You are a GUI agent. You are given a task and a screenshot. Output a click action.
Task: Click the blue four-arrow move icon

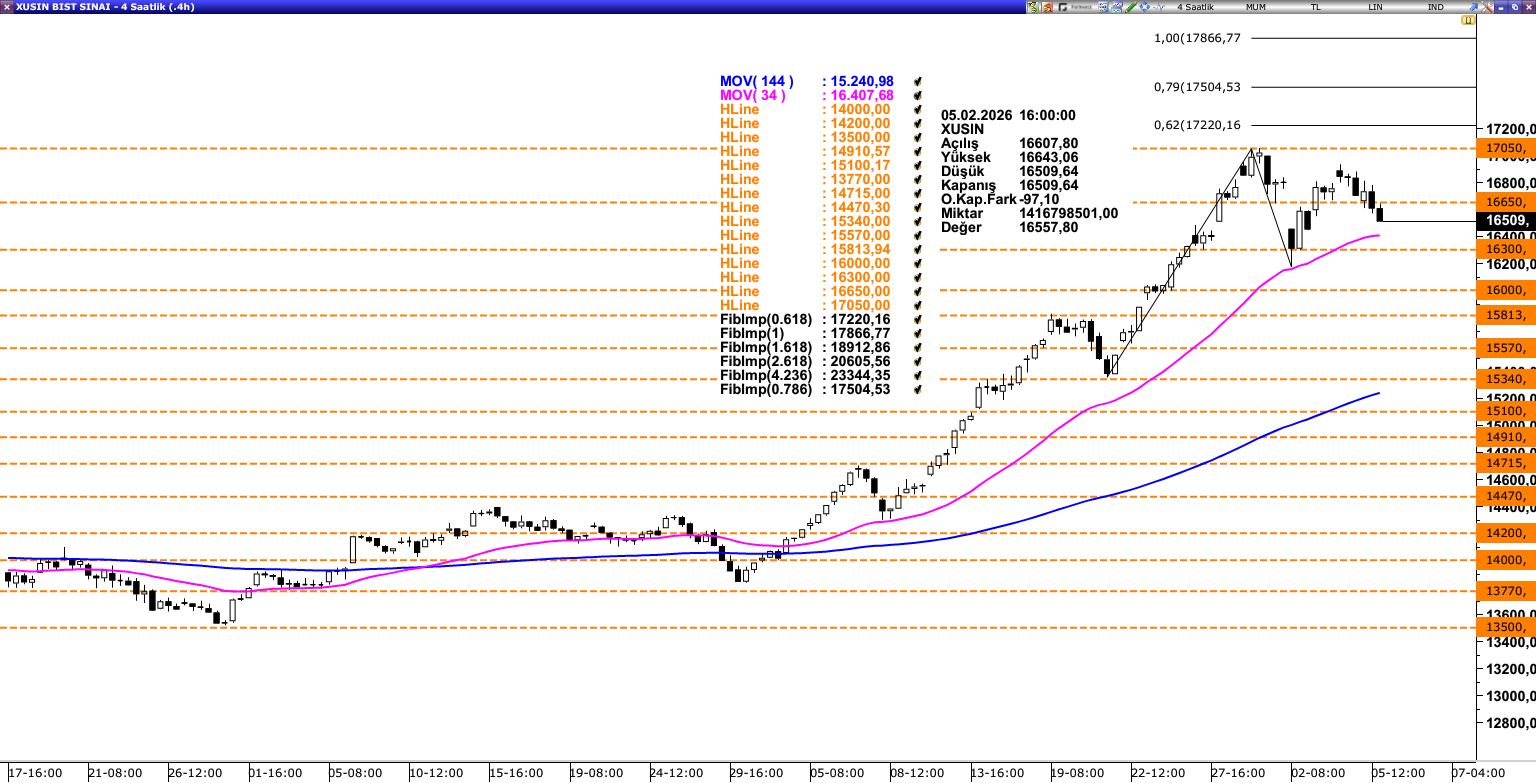[1145, 7]
